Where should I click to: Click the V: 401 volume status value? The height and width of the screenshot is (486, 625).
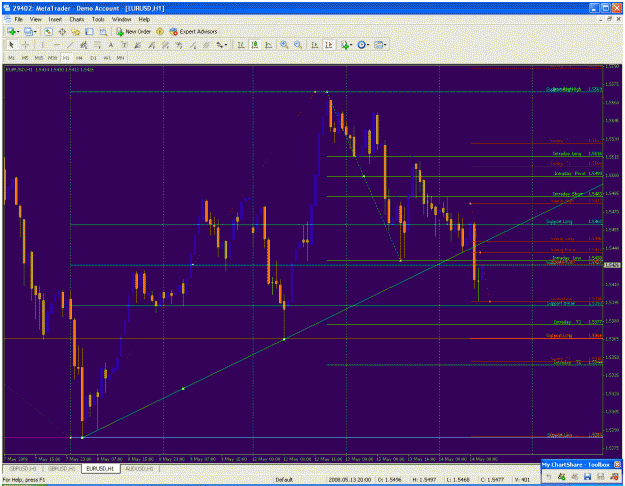(522, 480)
